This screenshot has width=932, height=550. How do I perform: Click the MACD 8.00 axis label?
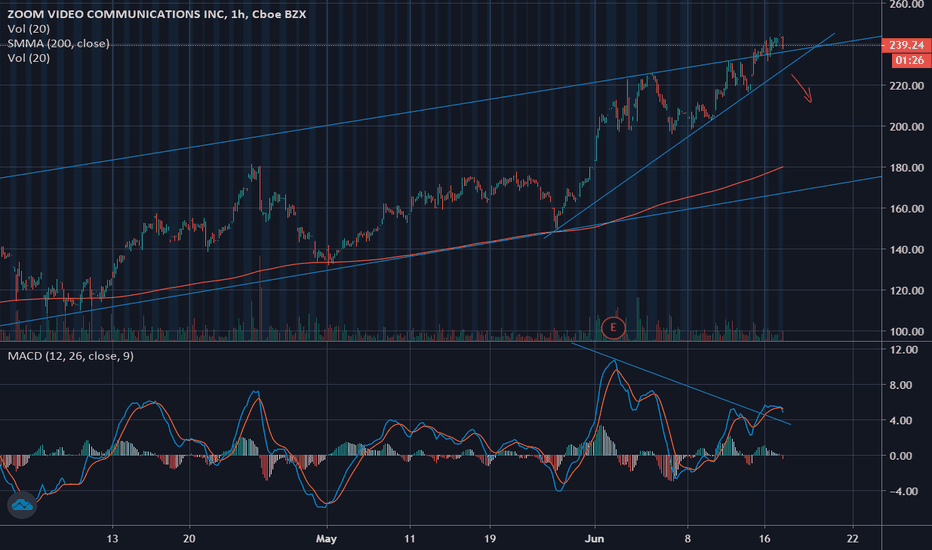coord(901,385)
